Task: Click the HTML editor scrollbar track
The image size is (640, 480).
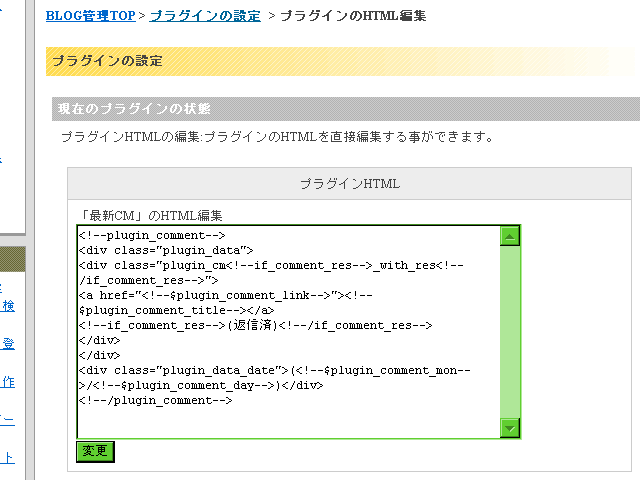Action: point(510,330)
